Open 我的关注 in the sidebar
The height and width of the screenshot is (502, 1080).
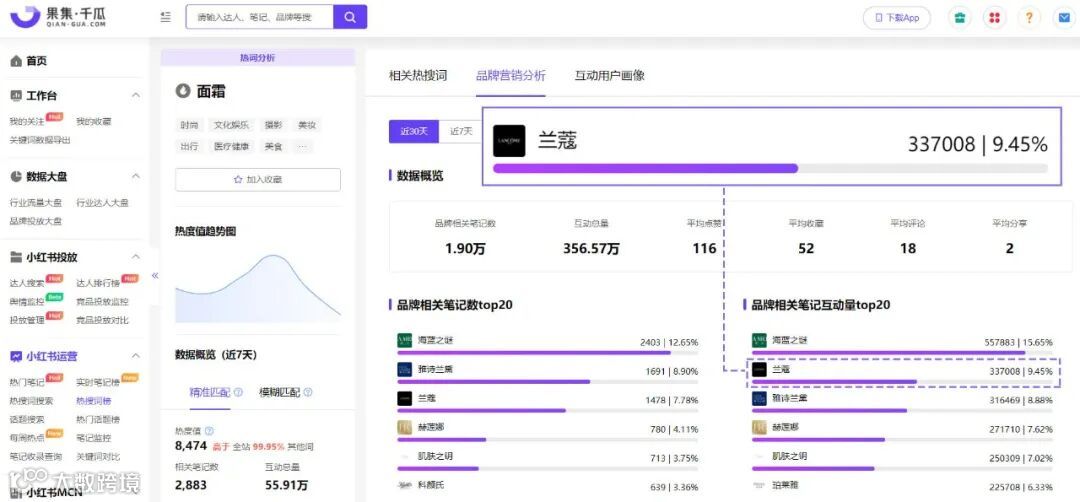(x=27, y=122)
